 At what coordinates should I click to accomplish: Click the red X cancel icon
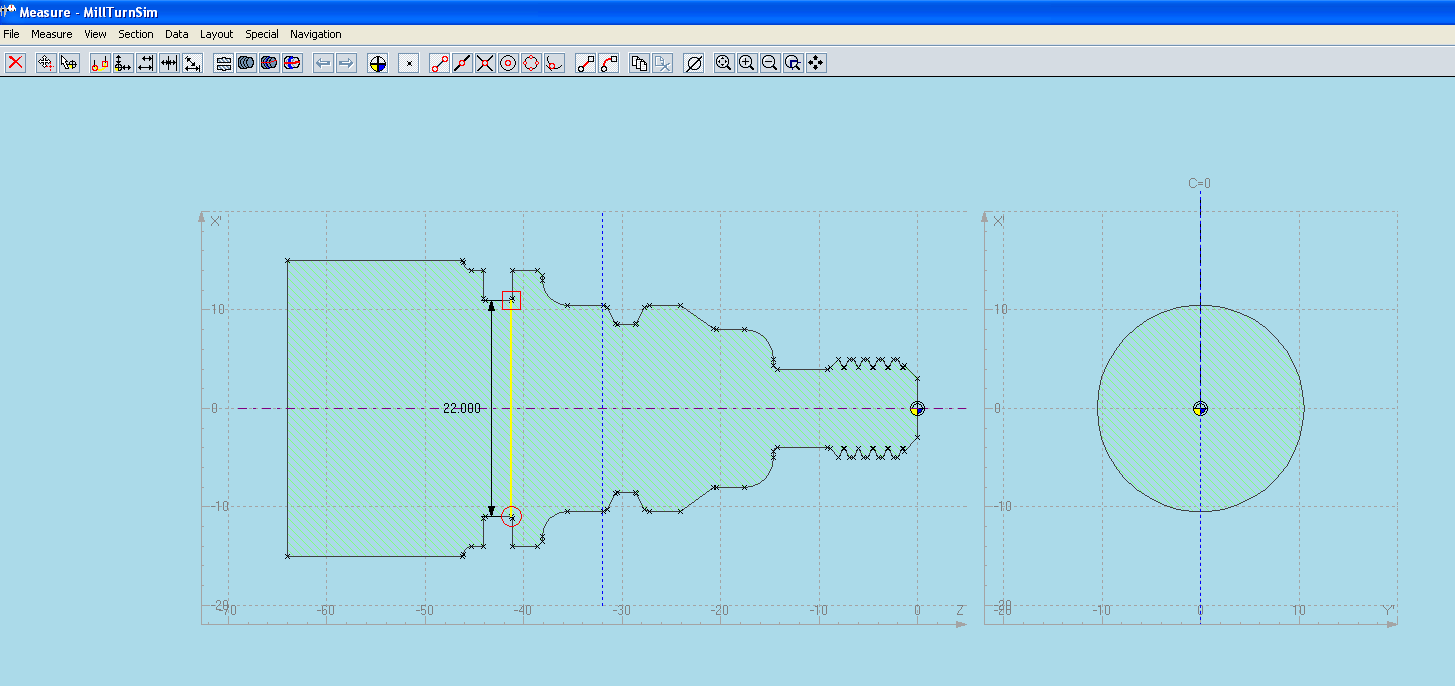pos(16,63)
